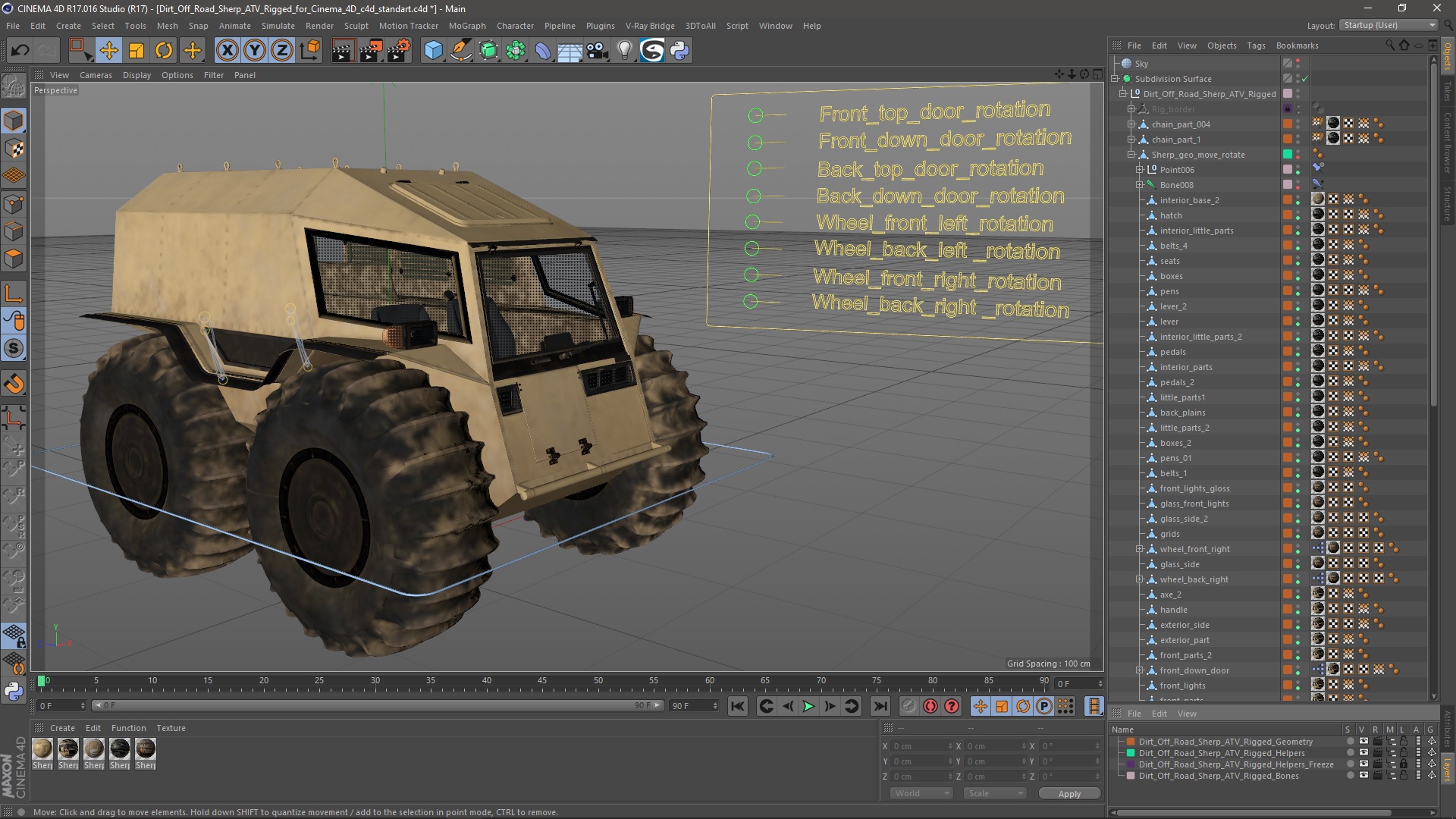Click the magnet icon in left toolbar
This screenshot has width=1456, height=819.
coord(14,384)
